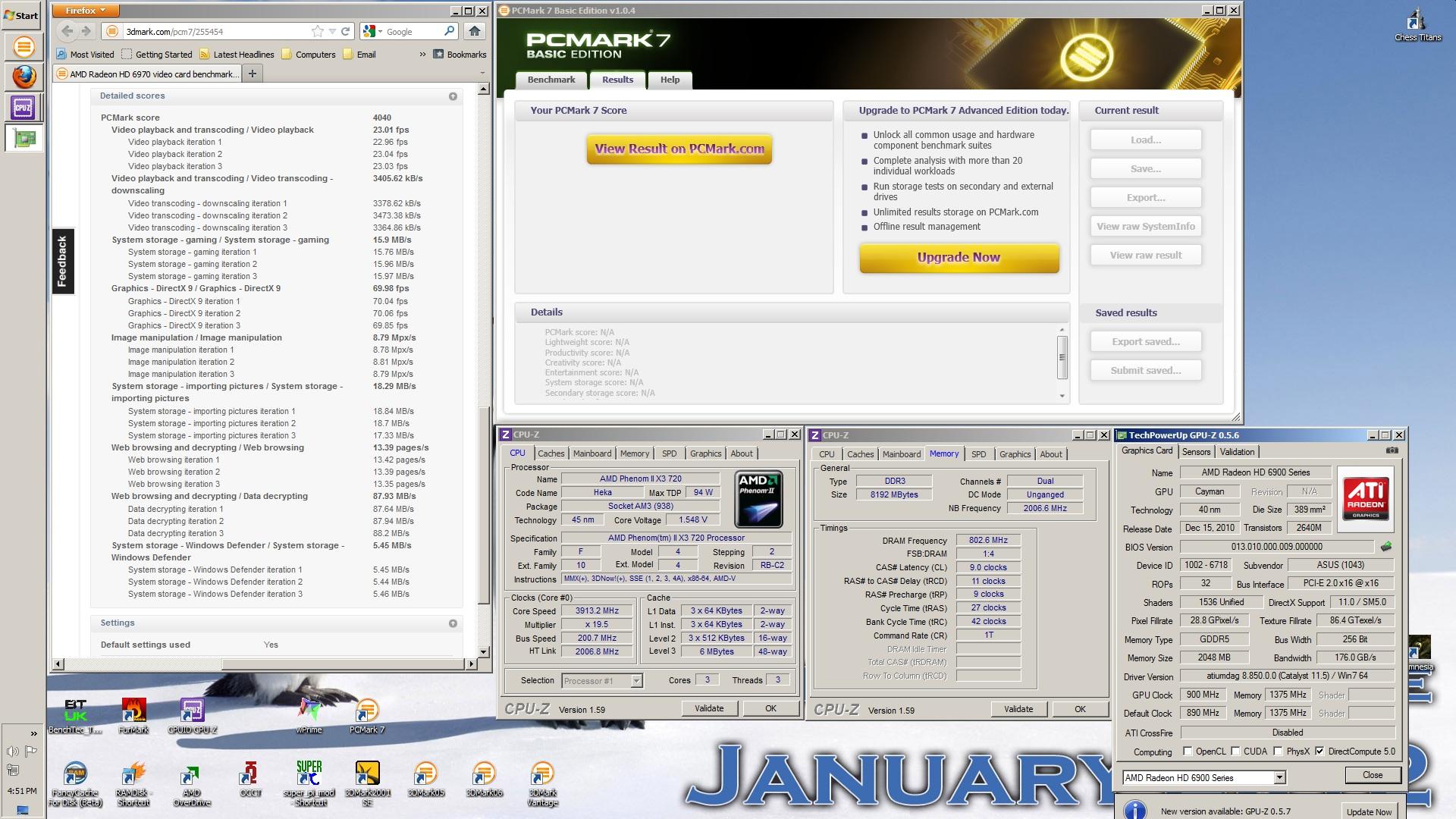Take GPU-Z screenshot with camera icon
The image size is (1456, 819).
coord(1392,450)
